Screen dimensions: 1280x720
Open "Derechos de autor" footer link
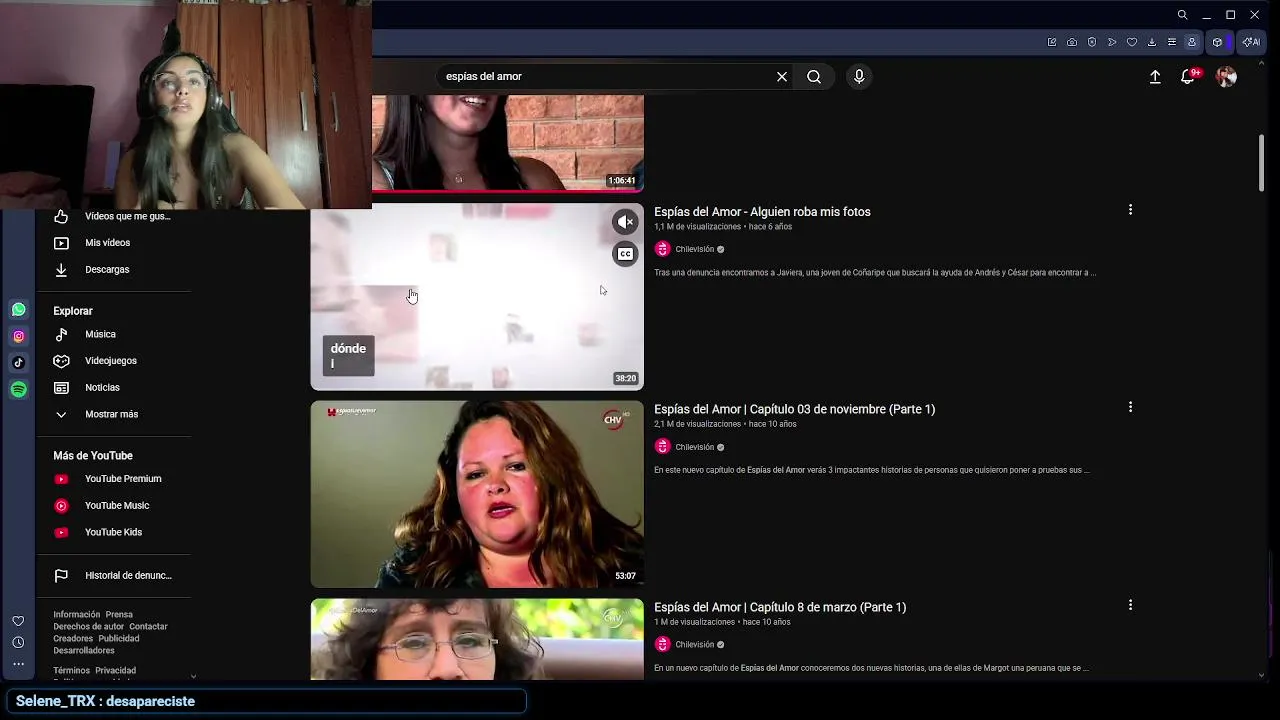click(x=88, y=627)
